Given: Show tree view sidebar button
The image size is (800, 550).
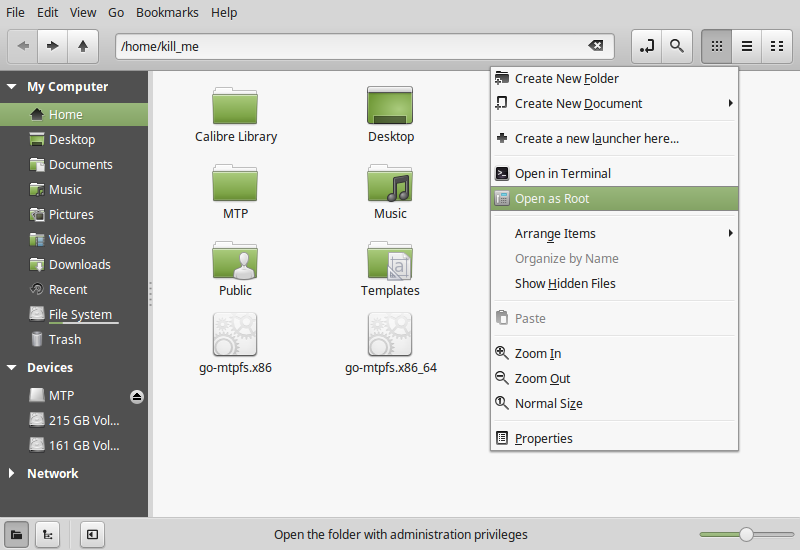Looking at the screenshot, I should [x=47, y=535].
